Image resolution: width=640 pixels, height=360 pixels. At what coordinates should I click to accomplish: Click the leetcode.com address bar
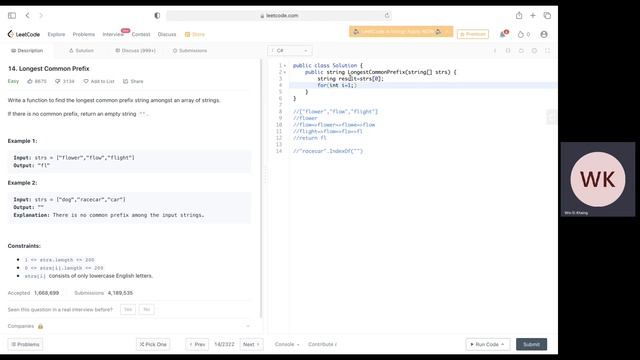(279, 16)
